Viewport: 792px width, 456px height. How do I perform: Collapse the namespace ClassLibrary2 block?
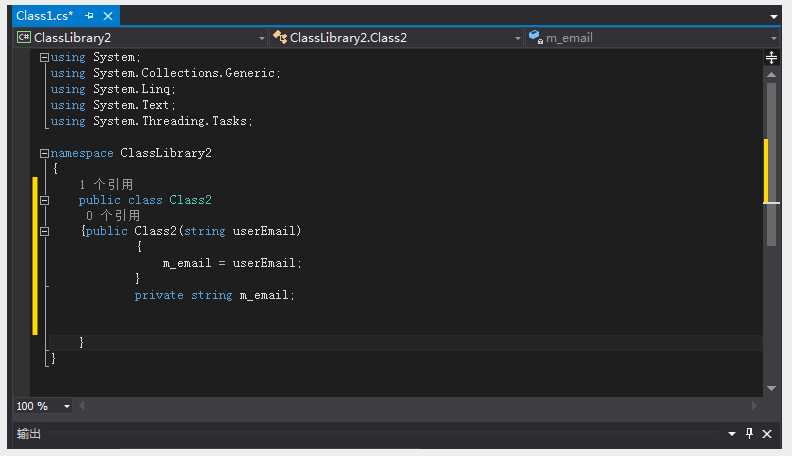[x=44, y=154]
